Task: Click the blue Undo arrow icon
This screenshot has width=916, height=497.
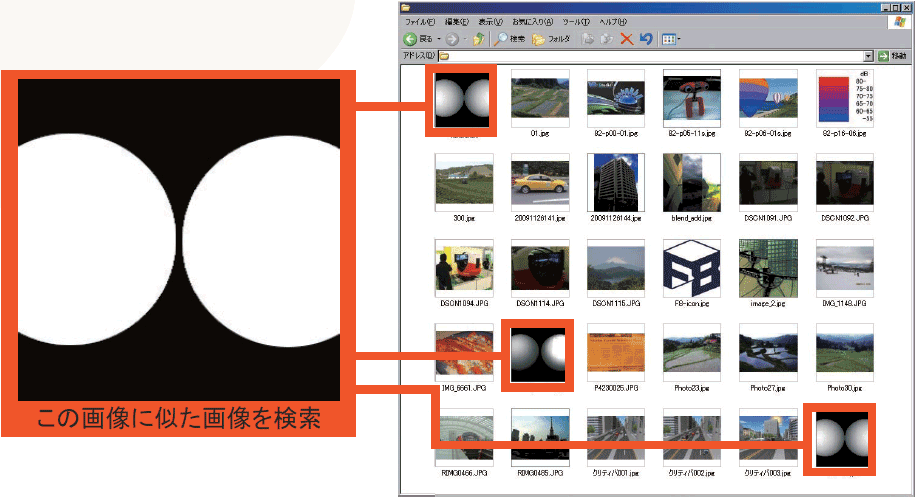Action: click(646, 39)
